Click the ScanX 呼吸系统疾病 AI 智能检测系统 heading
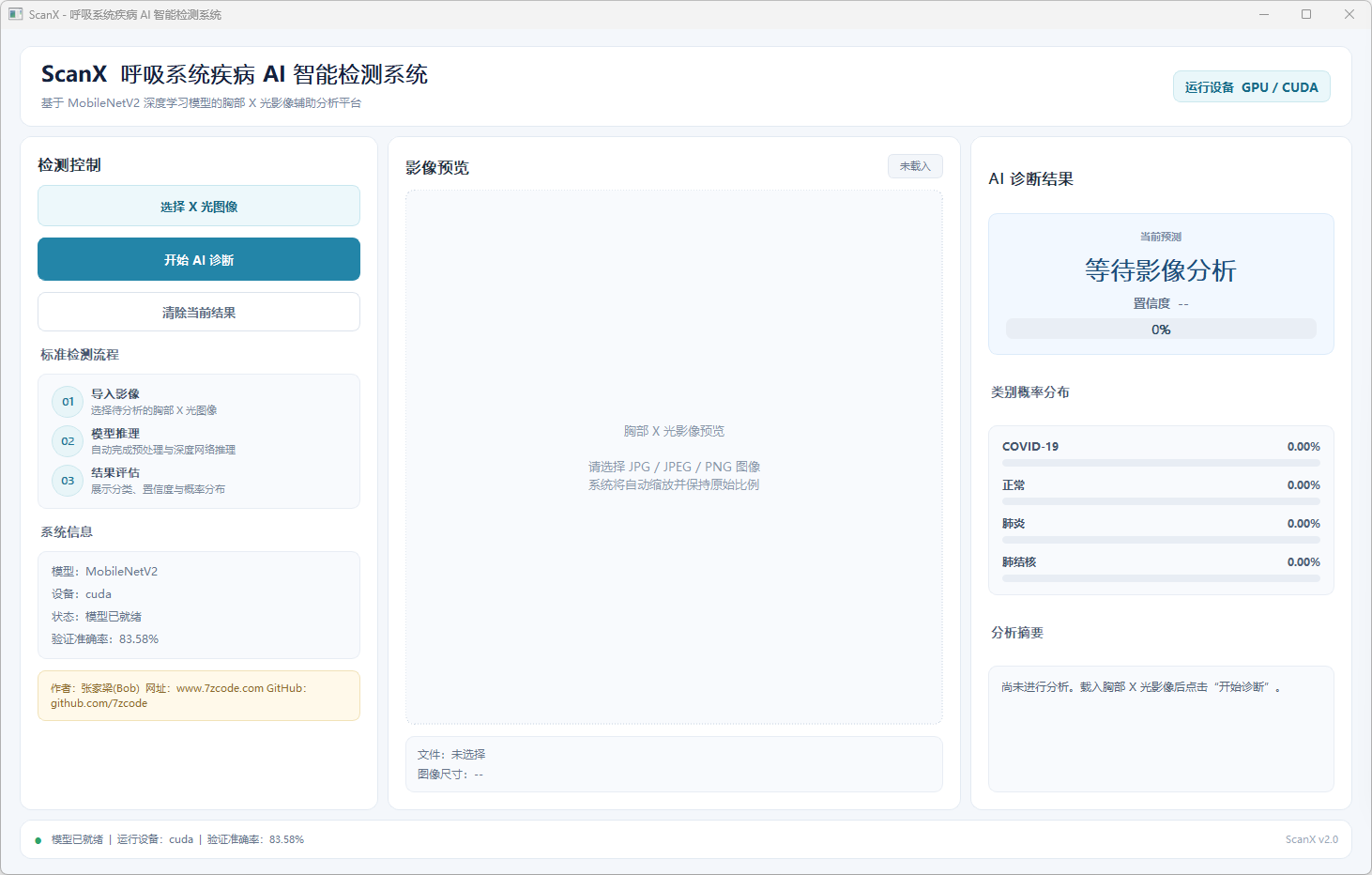The image size is (1372, 875). [x=235, y=74]
